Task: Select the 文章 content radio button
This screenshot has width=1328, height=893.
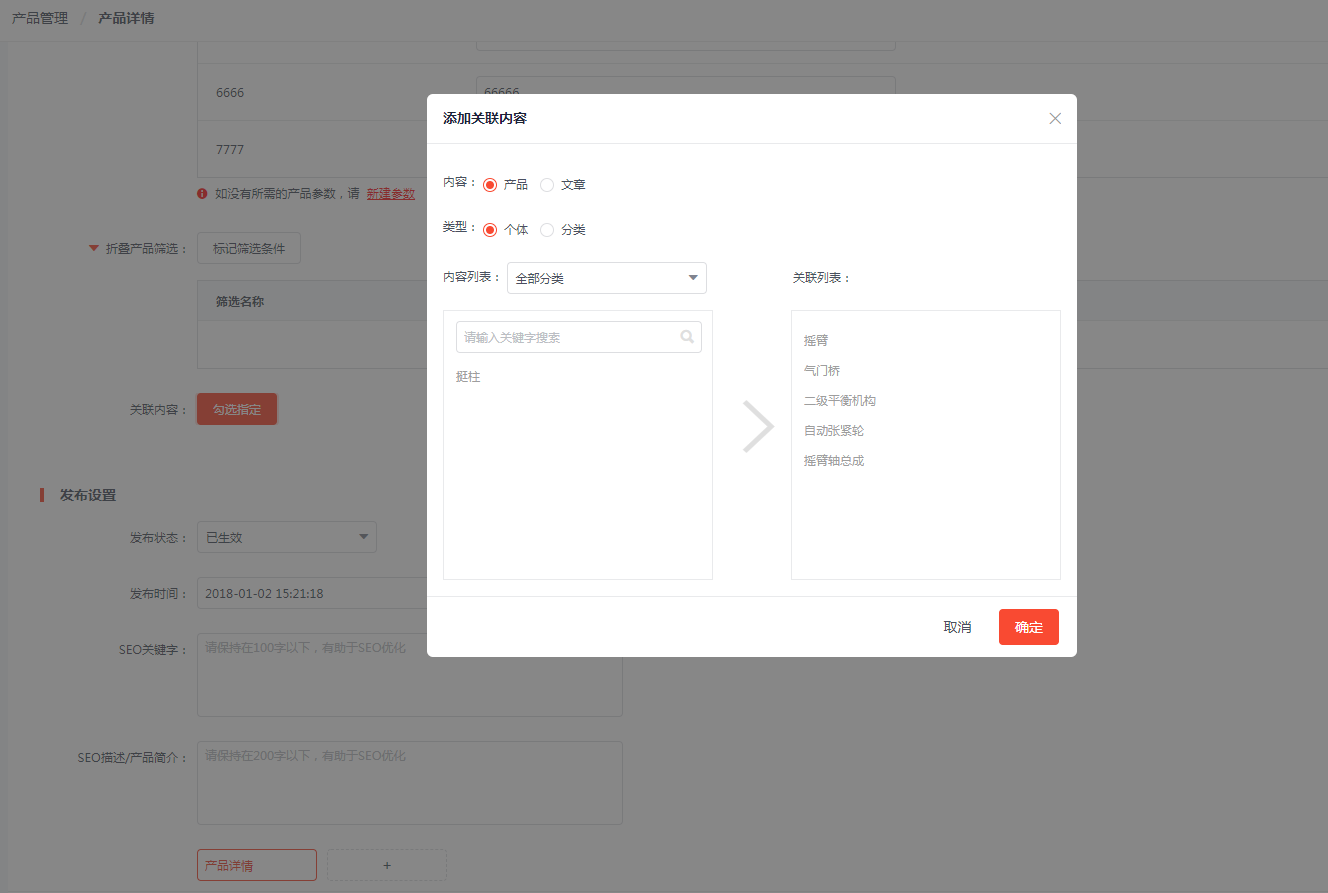Action: (x=547, y=185)
